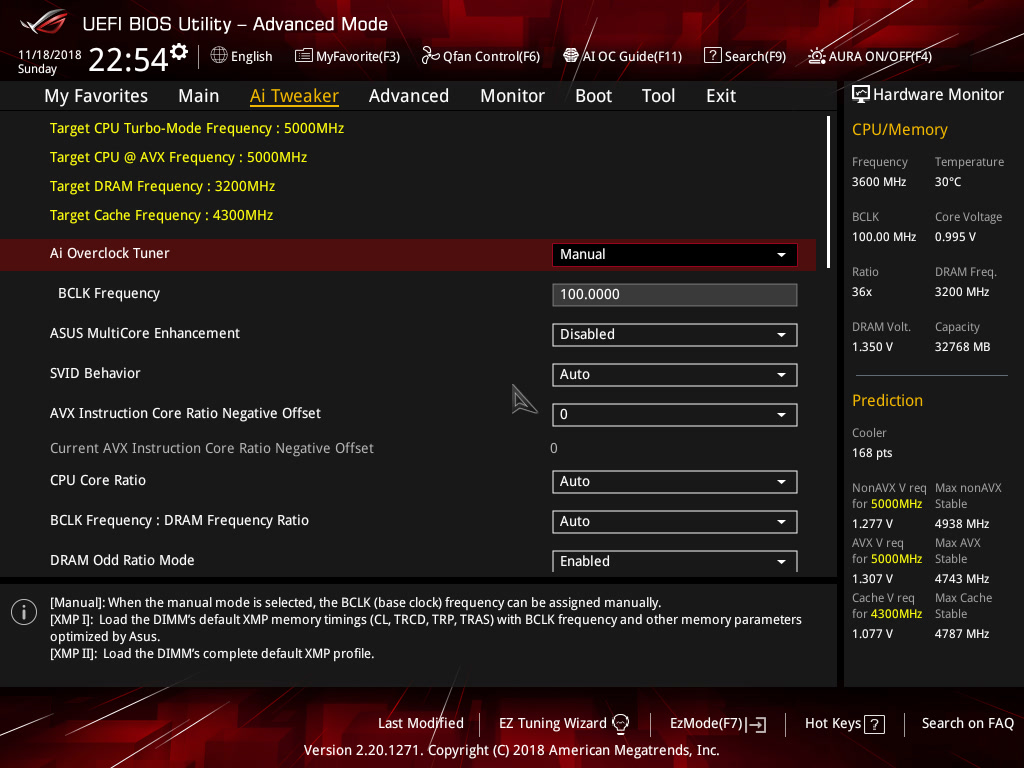Click Target CPU @ AVX Frequency text
Image resolution: width=1024 pixels, height=768 pixels.
click(x=178, y=157)
